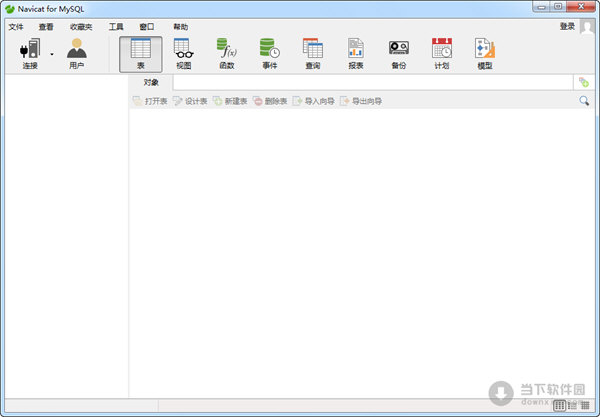Click Open Table (打开表) button

(x=150, y=101)
